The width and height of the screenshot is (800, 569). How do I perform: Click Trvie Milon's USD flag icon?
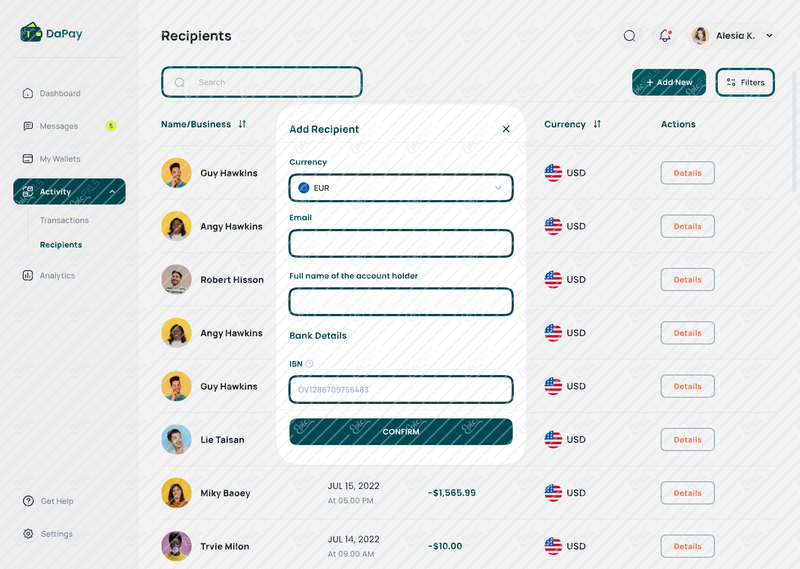(553, 546)
